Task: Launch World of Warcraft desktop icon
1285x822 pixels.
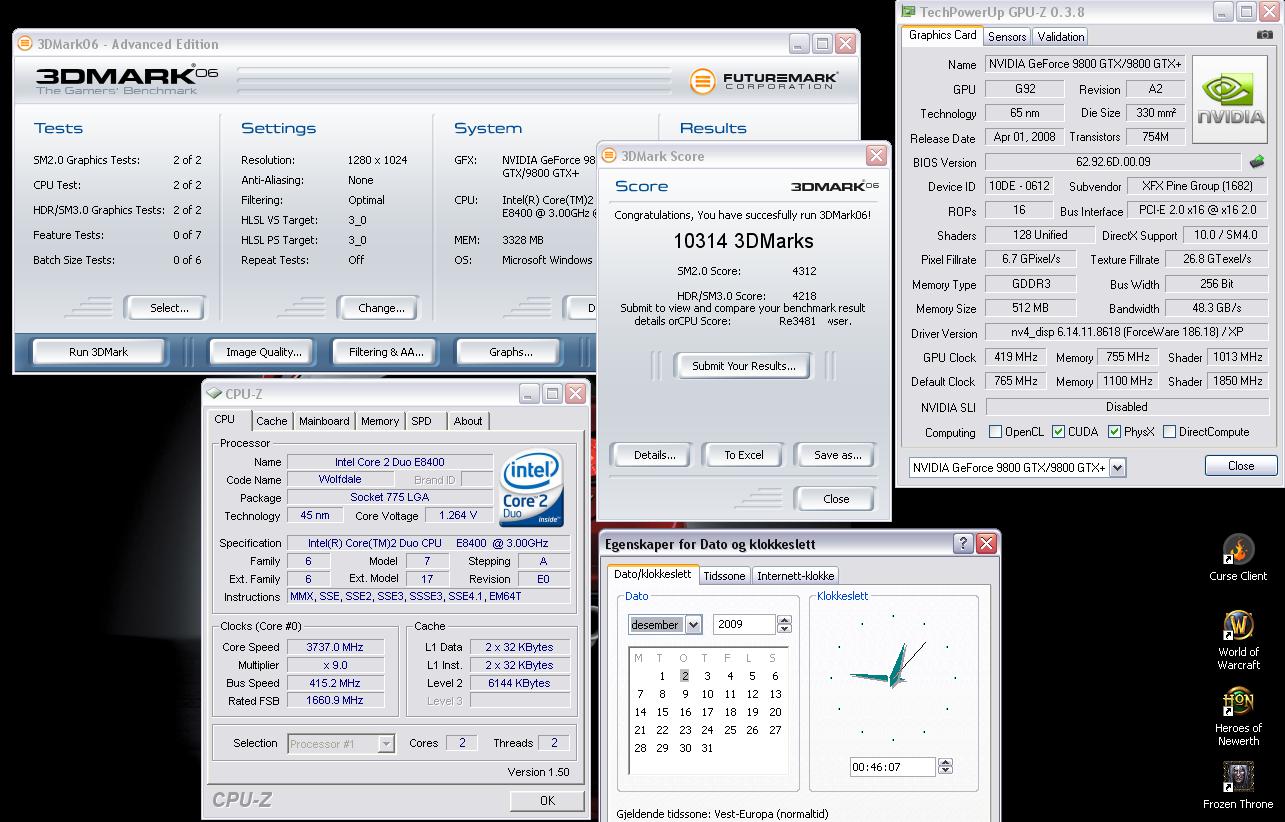Action: (1238, 640)
